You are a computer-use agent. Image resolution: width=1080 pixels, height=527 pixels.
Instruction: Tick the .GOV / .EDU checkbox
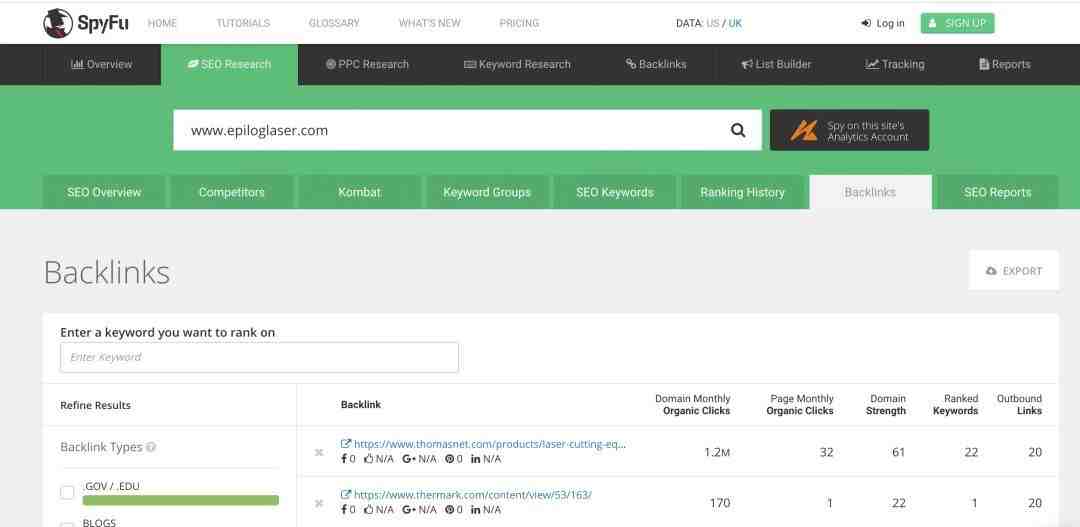tap(67, 493)
